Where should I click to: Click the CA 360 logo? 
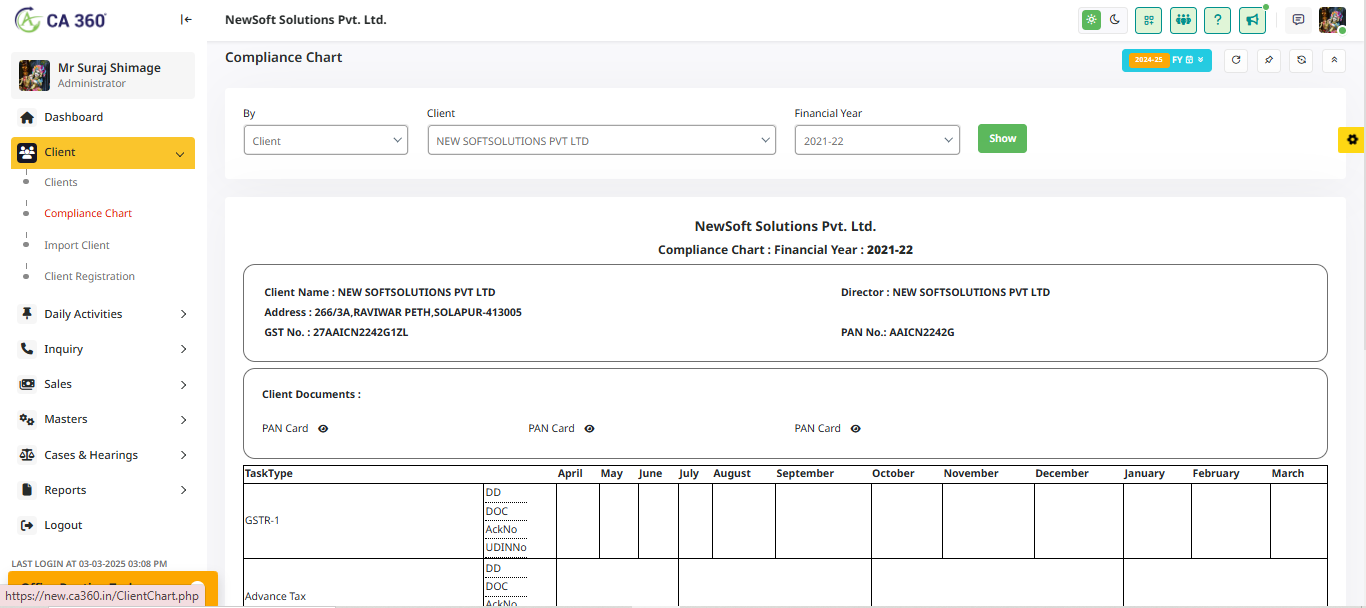pos(61,20)
